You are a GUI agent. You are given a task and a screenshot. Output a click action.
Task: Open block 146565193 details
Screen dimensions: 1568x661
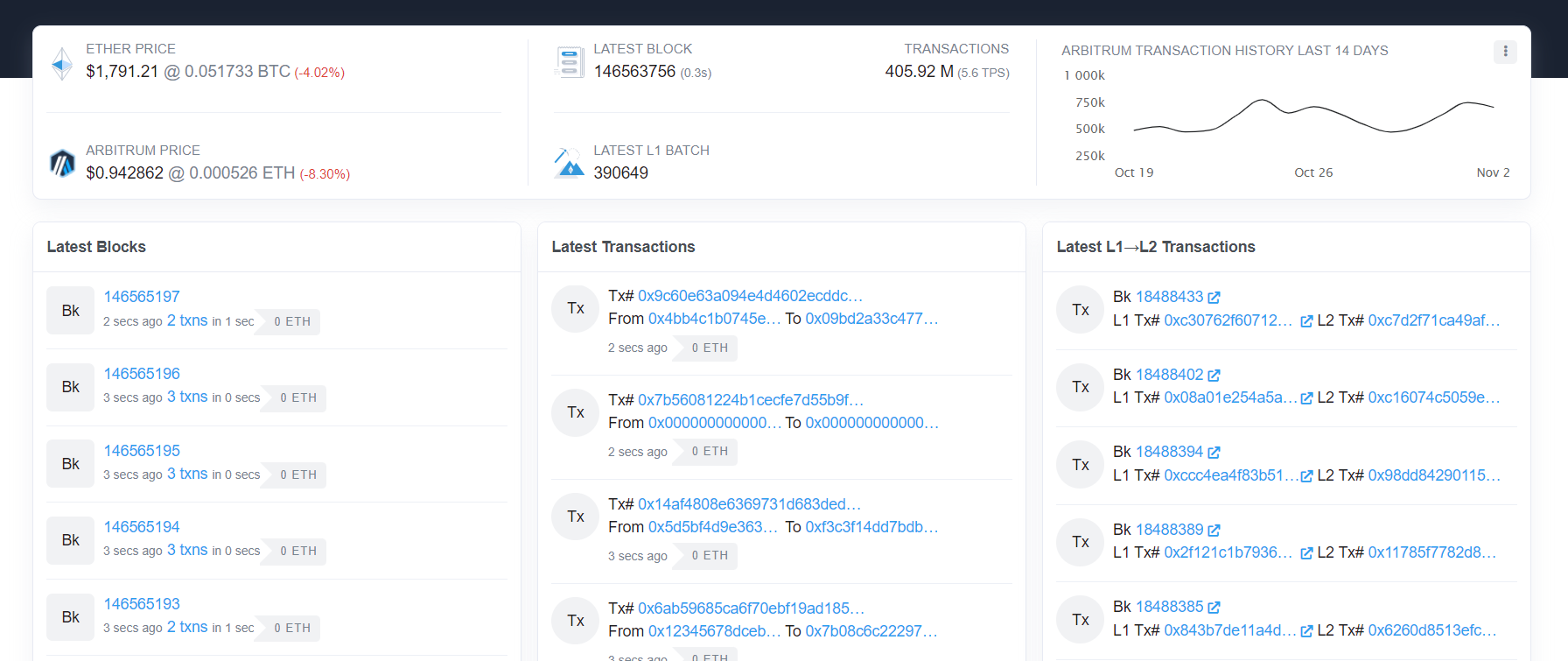click(142, 604)
